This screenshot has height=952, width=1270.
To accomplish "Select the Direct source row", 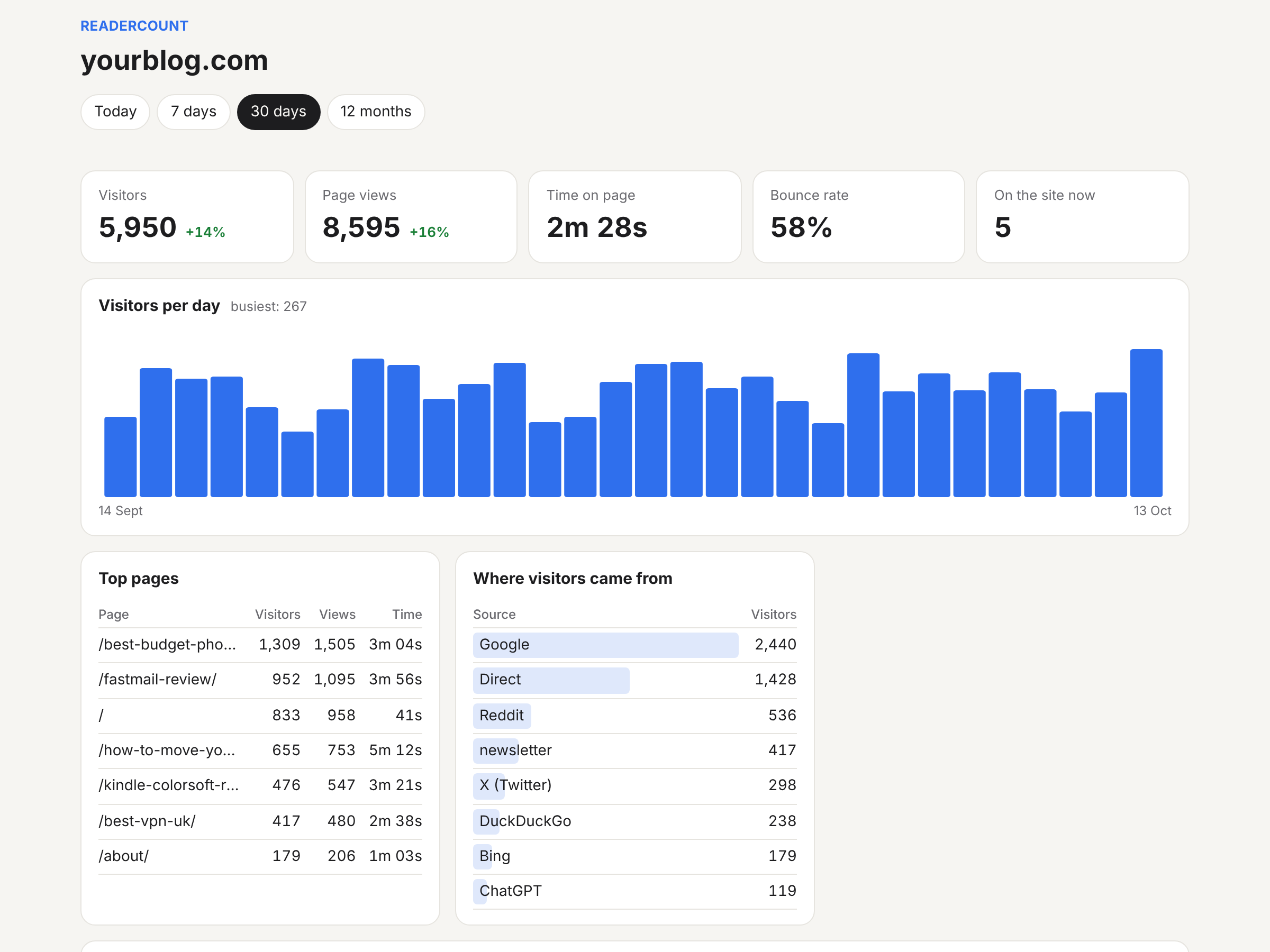I will [634, 680].
